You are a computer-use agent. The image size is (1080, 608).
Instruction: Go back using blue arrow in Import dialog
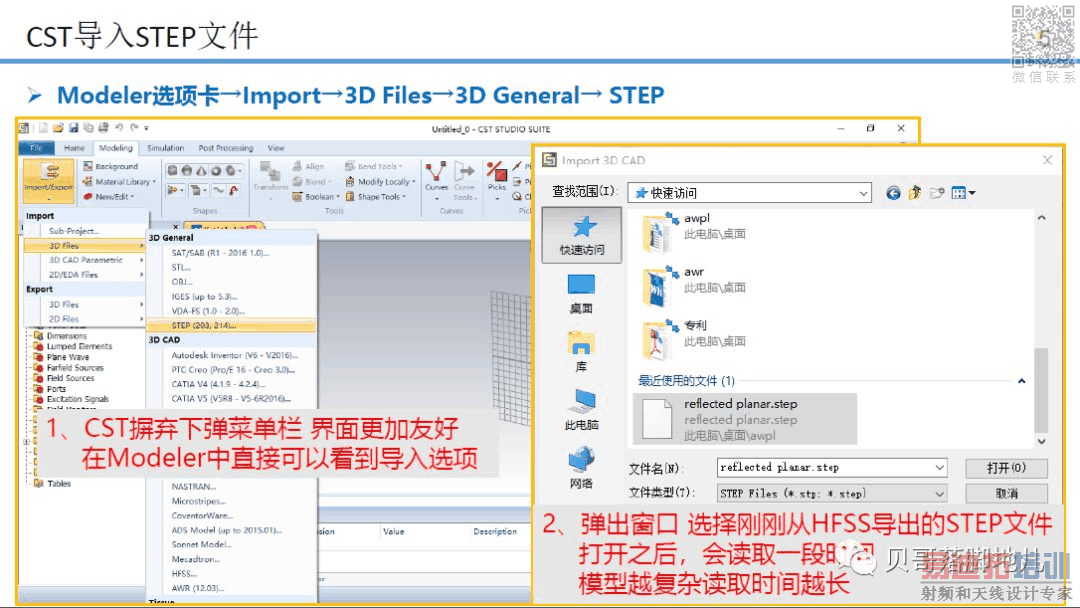893,193
